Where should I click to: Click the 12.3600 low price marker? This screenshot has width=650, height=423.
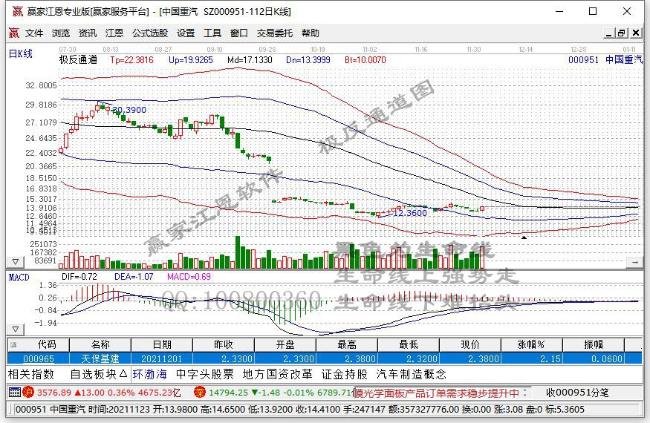click(x=410, y=213)
